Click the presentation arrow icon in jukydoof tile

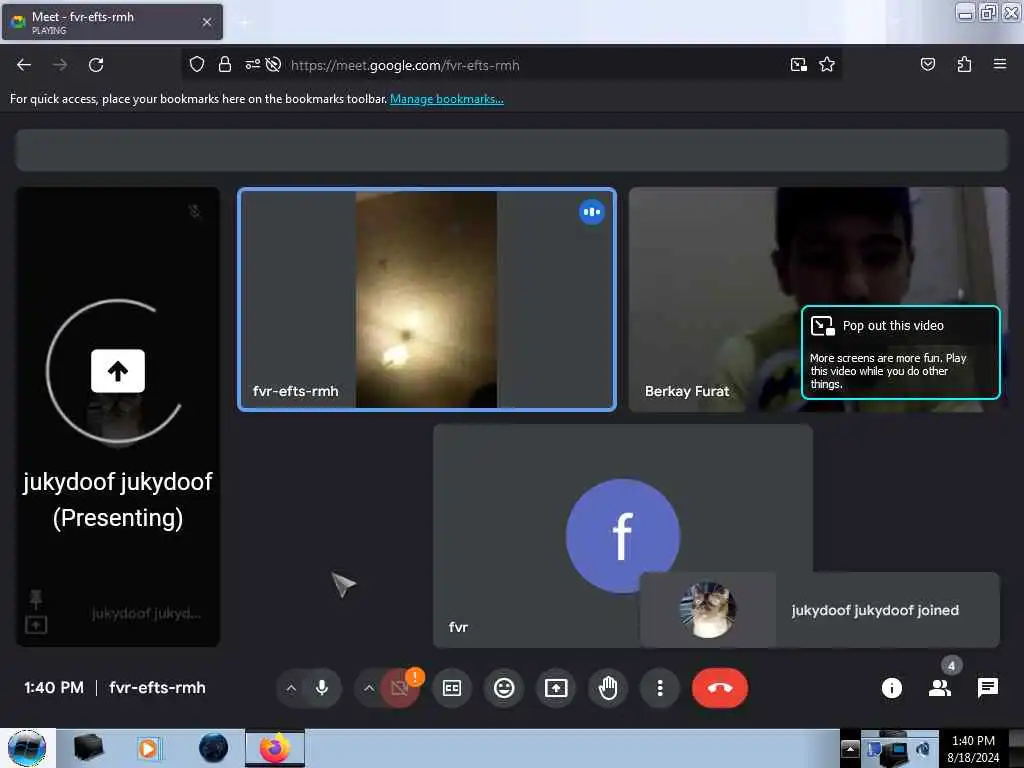[x=118, y=371]
